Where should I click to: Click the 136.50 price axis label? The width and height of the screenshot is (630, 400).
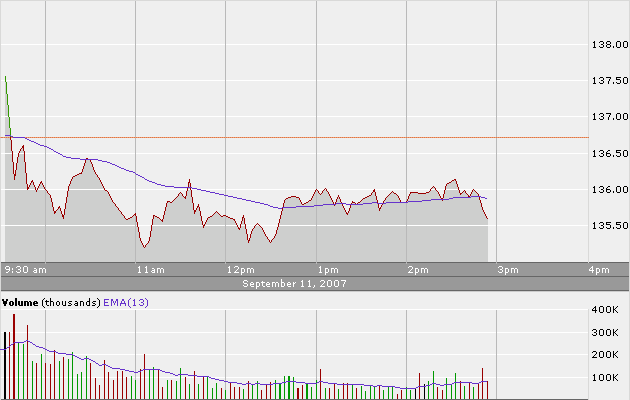pyautogui.click(x=608, y=154)
